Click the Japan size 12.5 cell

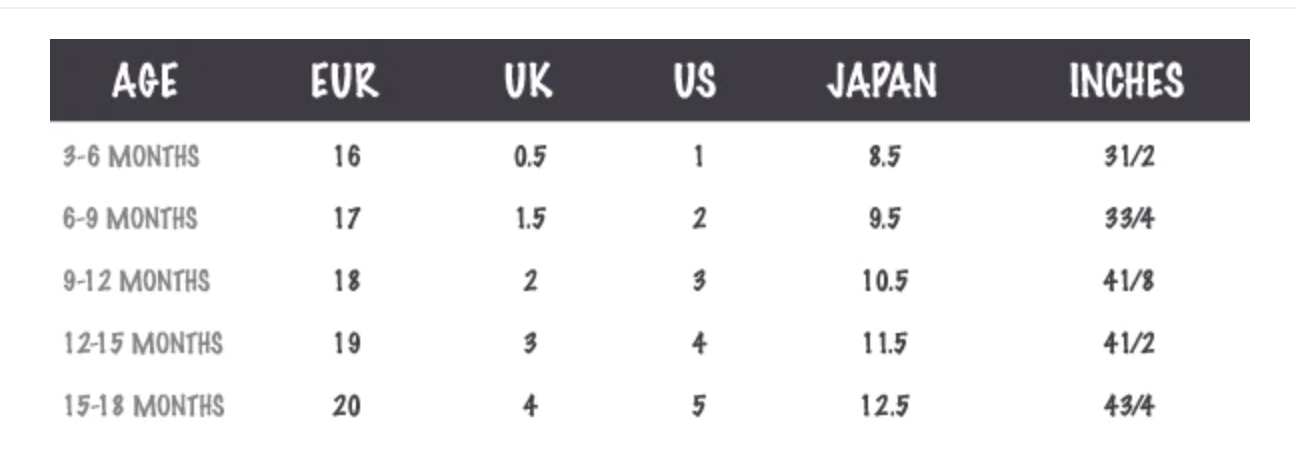pos(885,406)
